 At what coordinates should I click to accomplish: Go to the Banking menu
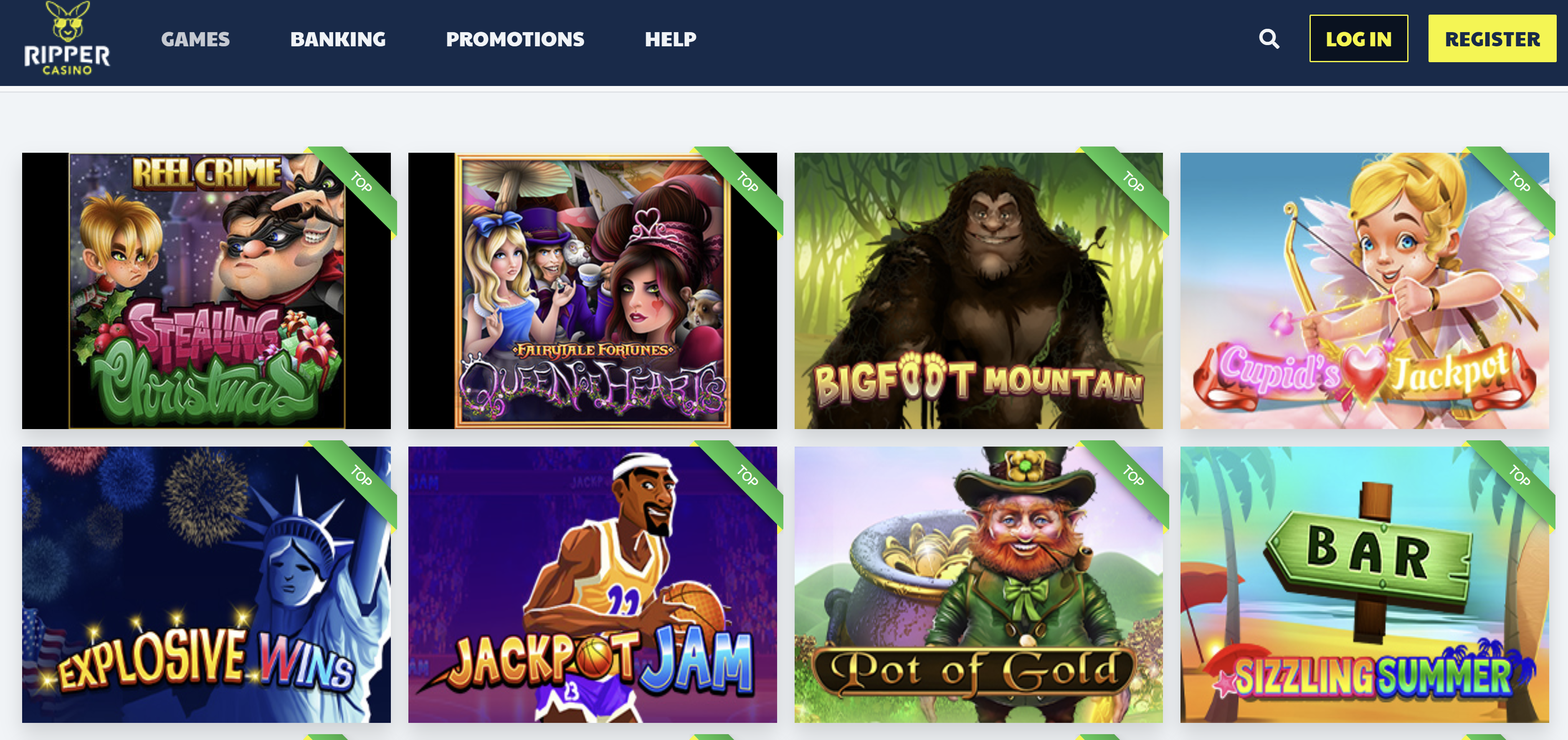tap(338, 40)
